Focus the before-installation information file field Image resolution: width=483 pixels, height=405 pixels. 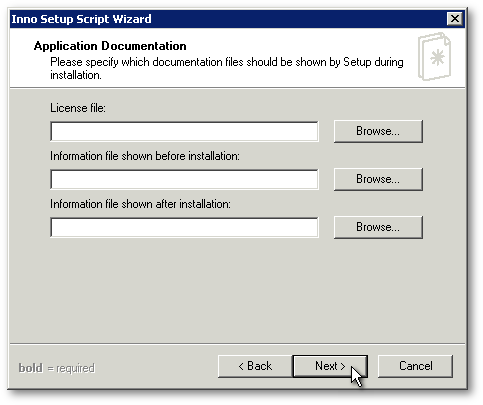(x=184, y=179)
